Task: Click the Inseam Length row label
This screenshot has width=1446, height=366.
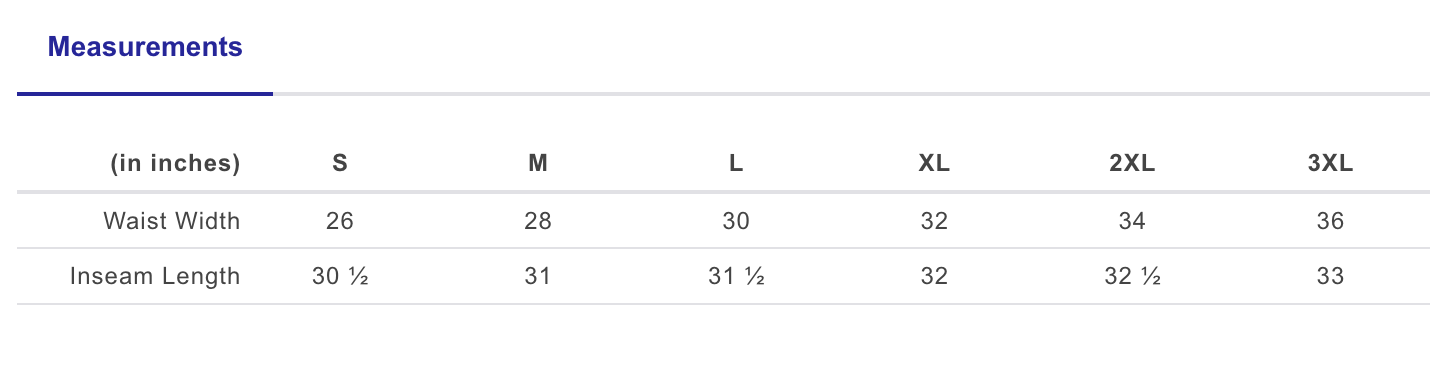Action: point(155,276)
